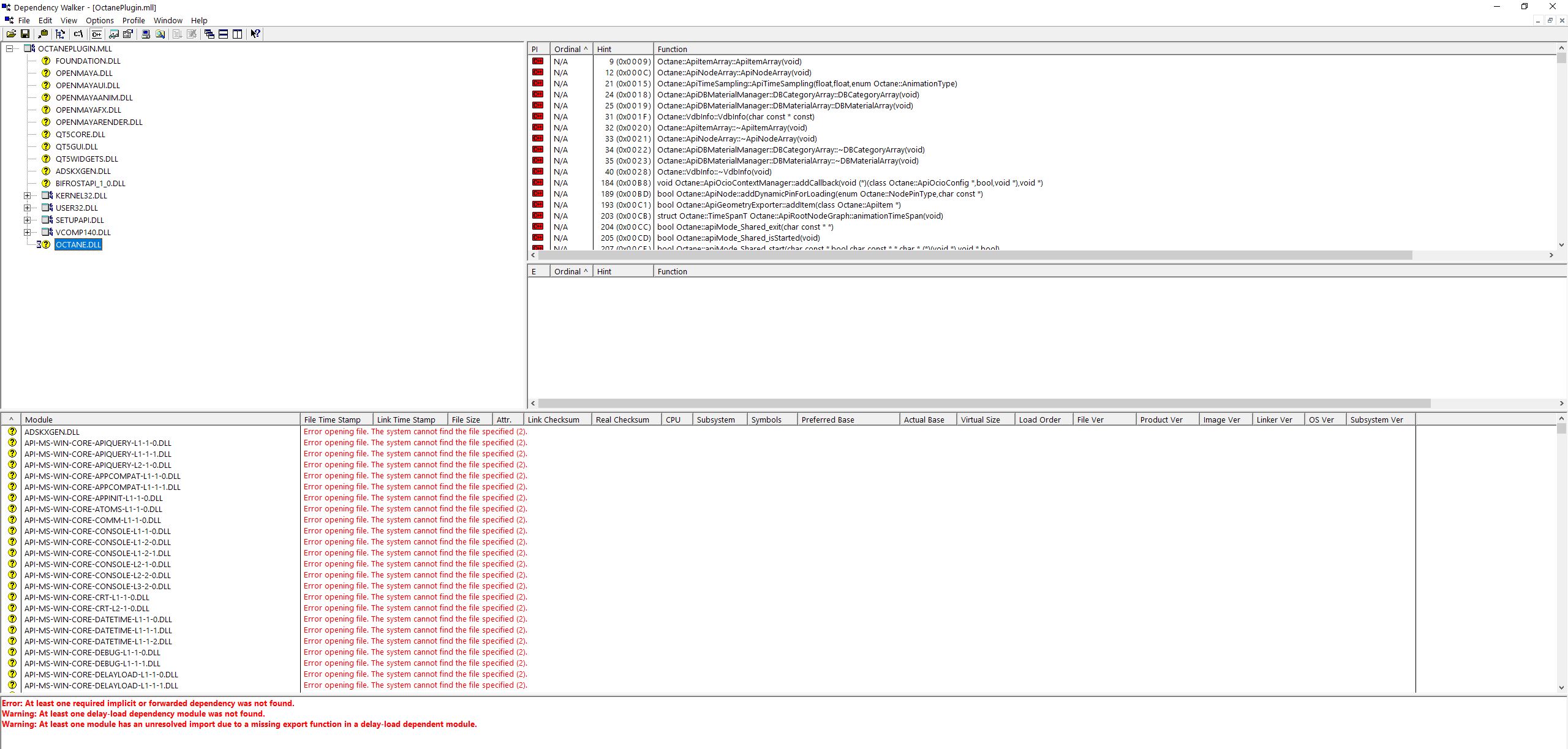Open the Profile menu
Viewport: 1568px width, 749px height.
click(134, 20)
